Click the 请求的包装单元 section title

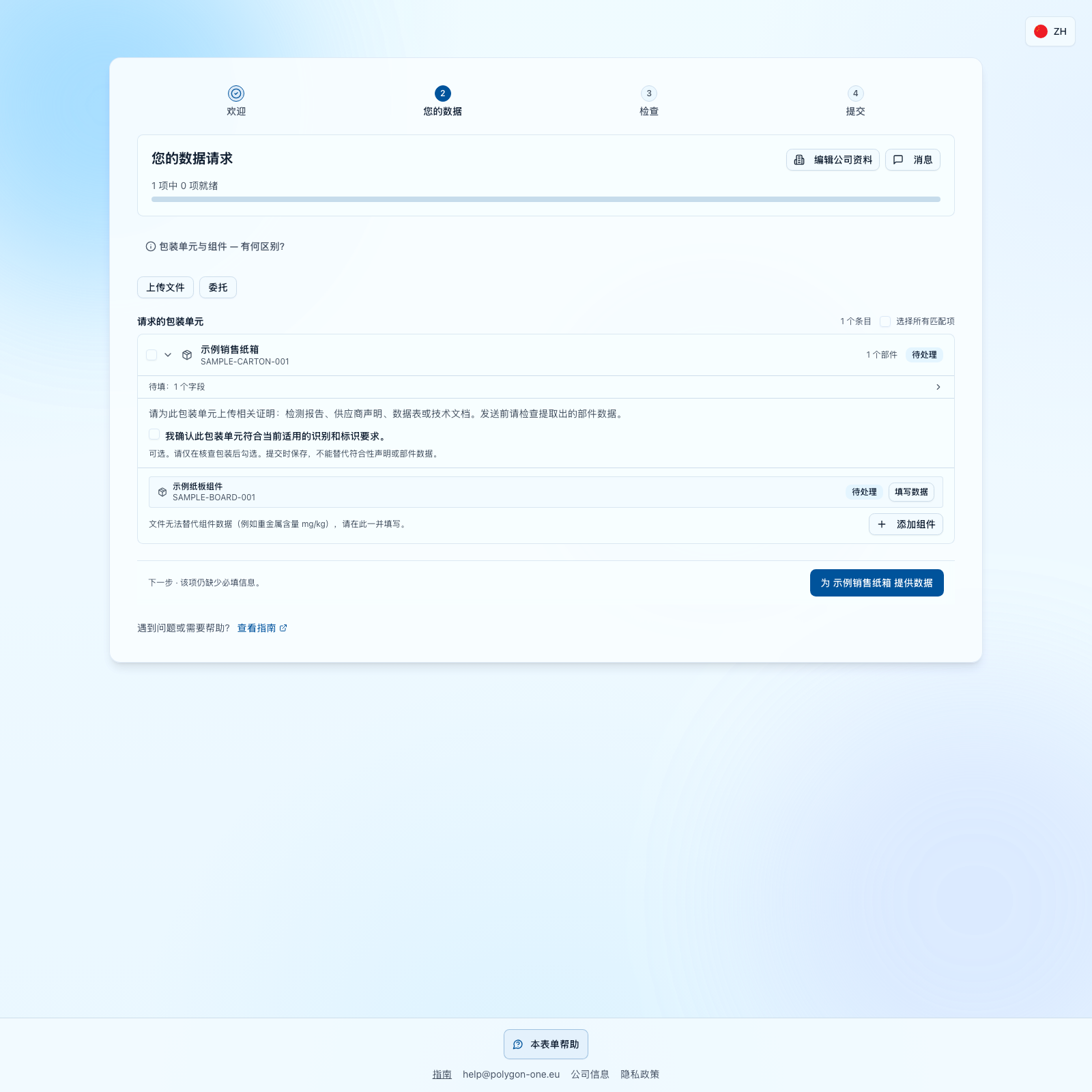coord(171,321)
